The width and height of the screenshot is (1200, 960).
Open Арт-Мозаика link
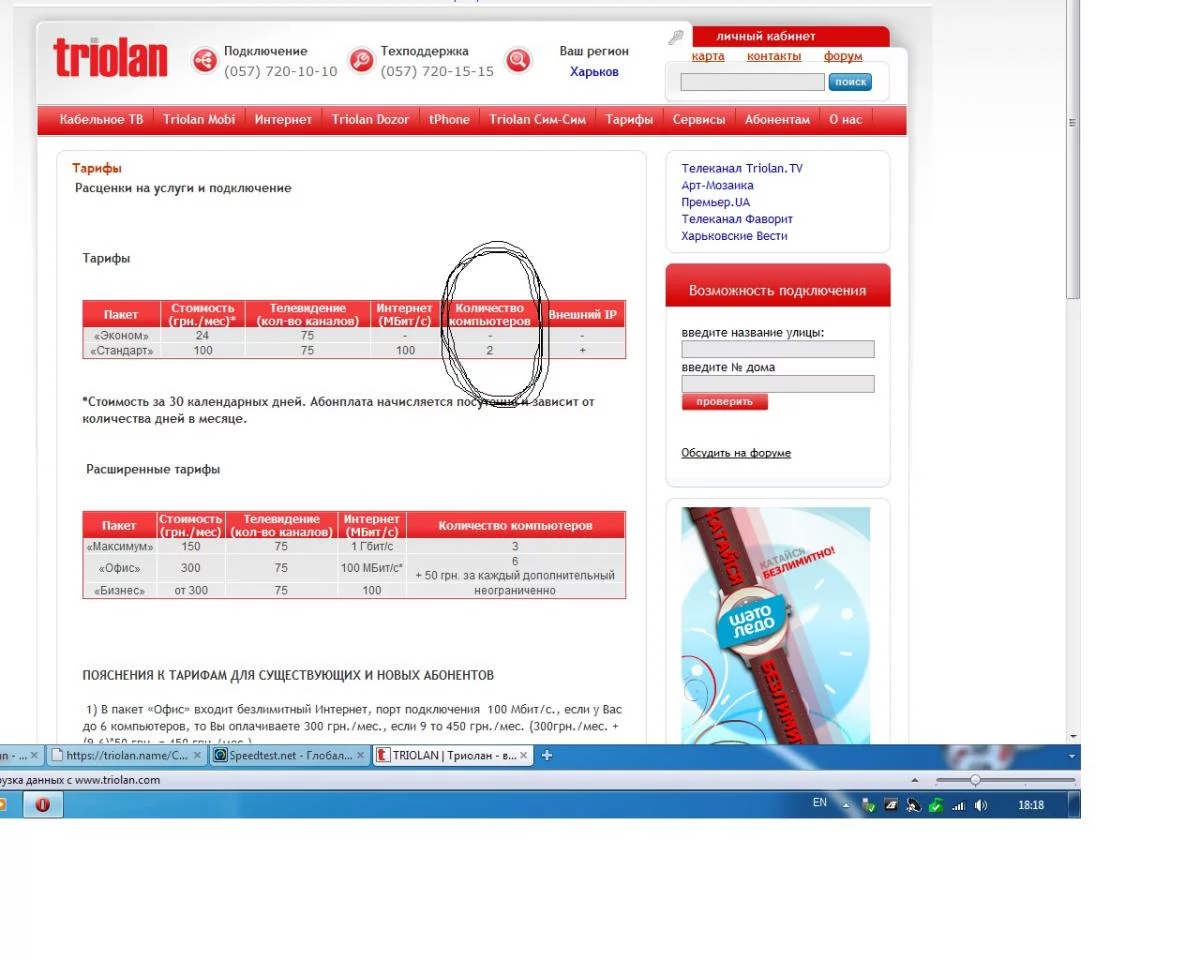point(717,186)
